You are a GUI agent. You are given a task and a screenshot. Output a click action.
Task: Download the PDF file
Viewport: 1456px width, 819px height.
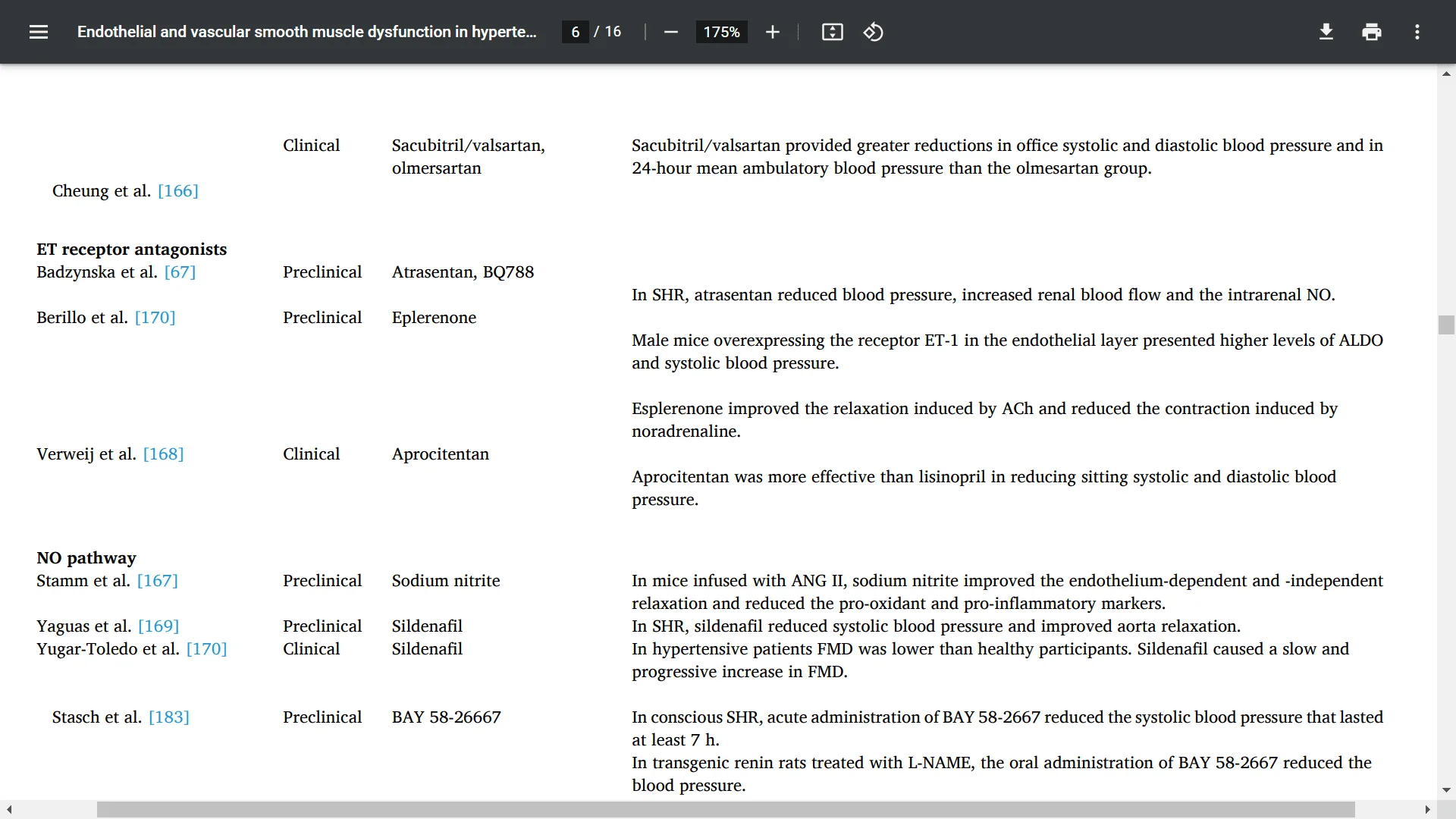1326,32
